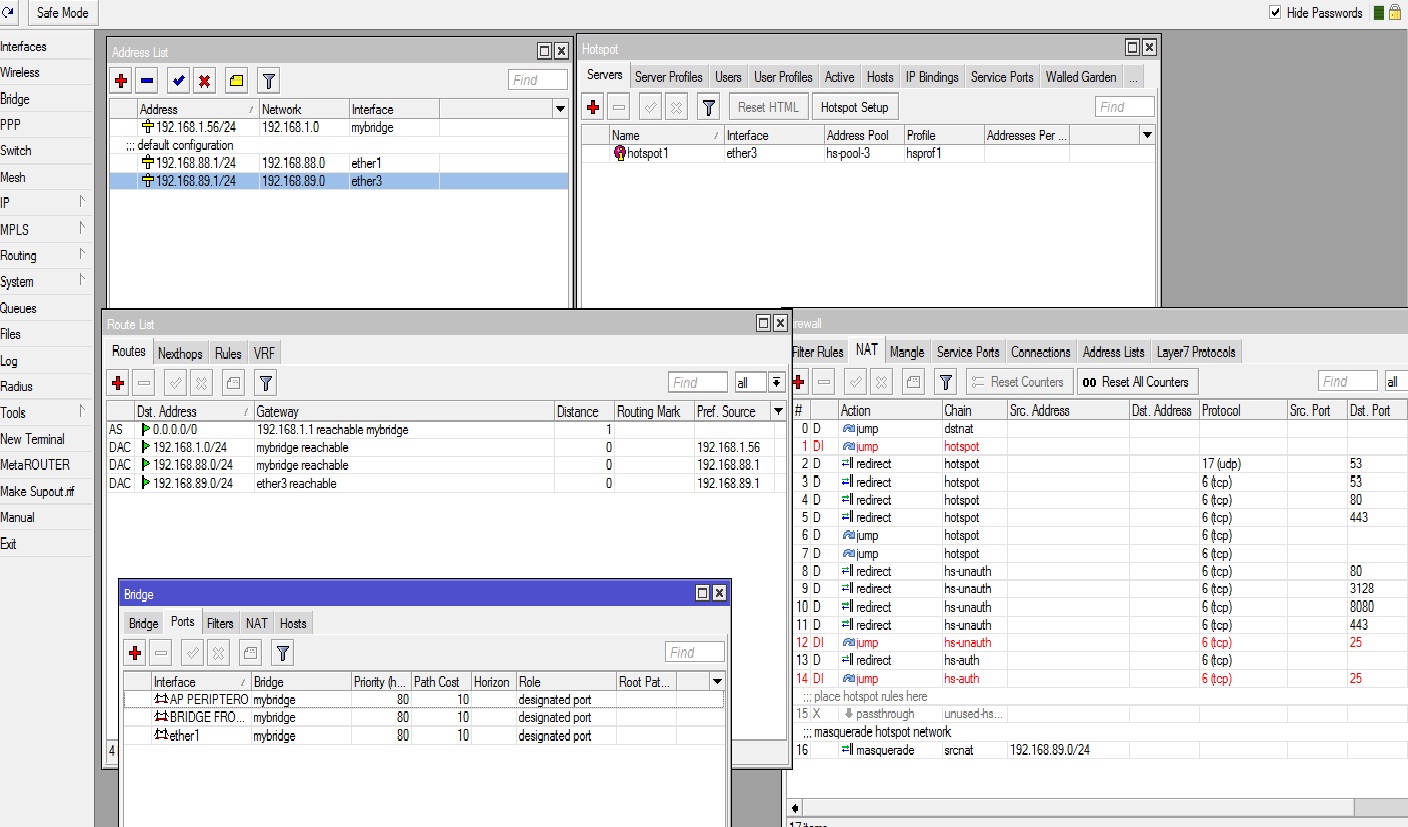Viewport: 1408px width, 827px height.
Task: Add a new route in Route List
Action: [x=118, y=382]
